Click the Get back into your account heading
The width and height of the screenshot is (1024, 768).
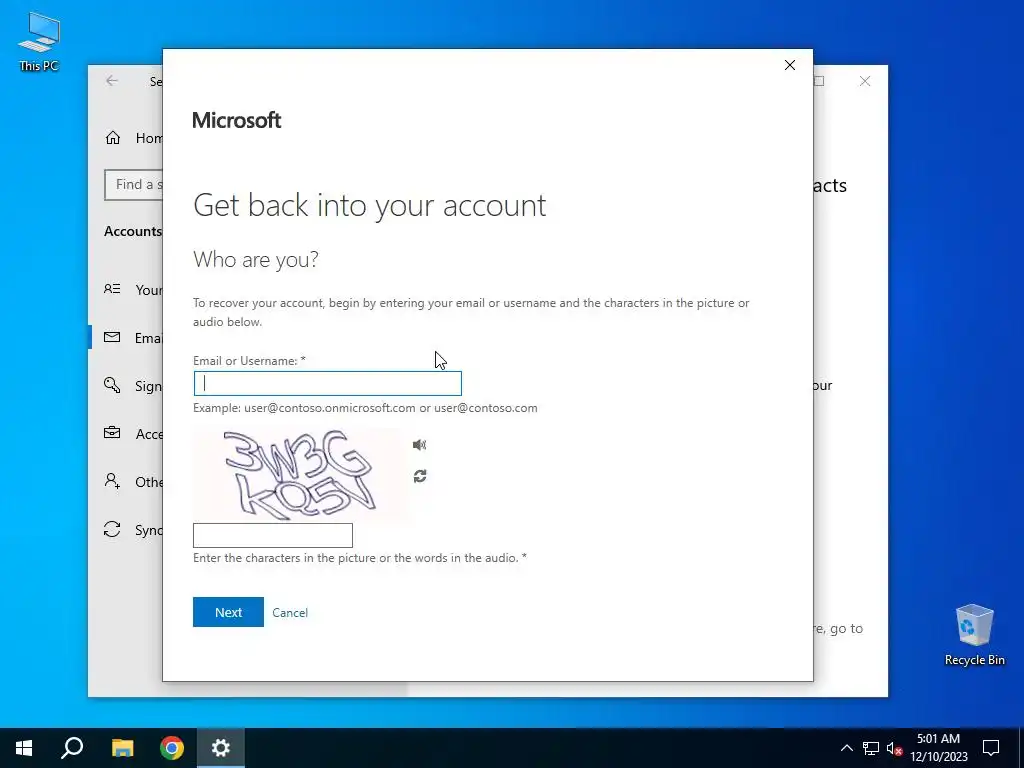tap(370, 205)
